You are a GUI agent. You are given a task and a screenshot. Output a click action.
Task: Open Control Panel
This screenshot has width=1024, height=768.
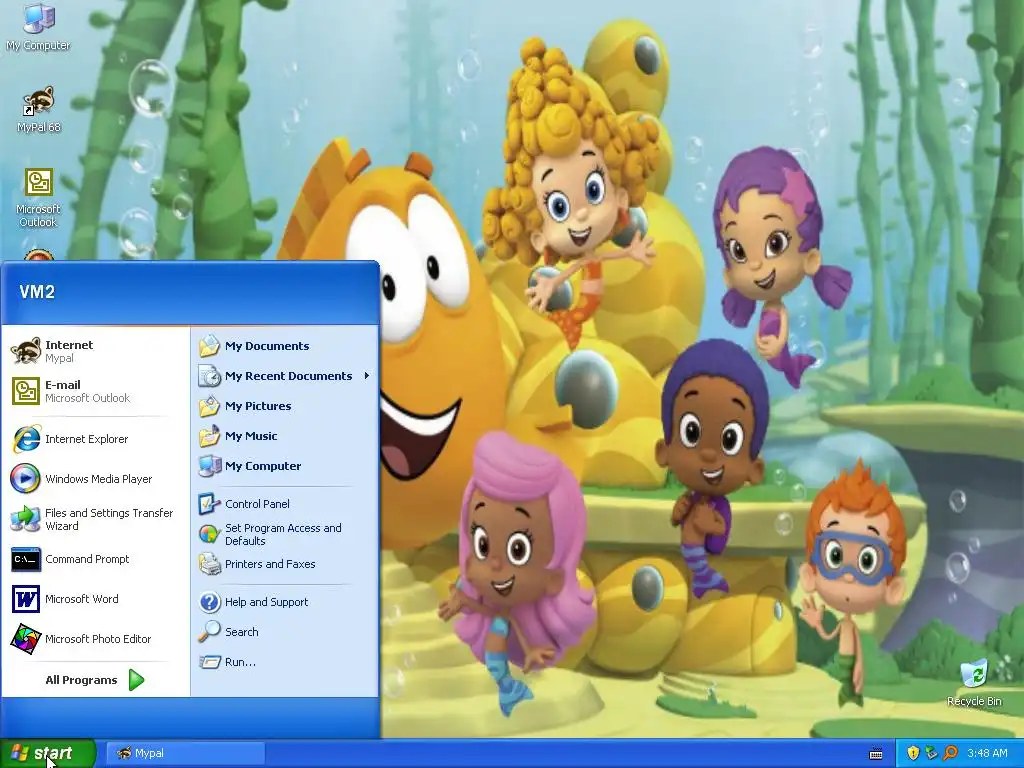[x=285, y=504]
